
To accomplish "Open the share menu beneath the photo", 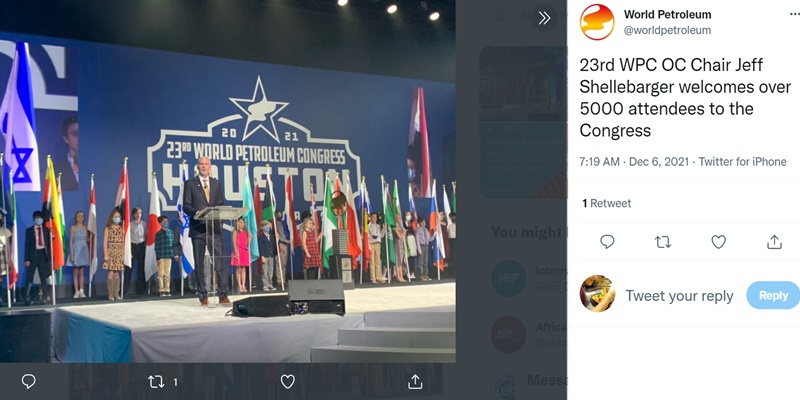I will pyautogui.click(x=415, y=381).
